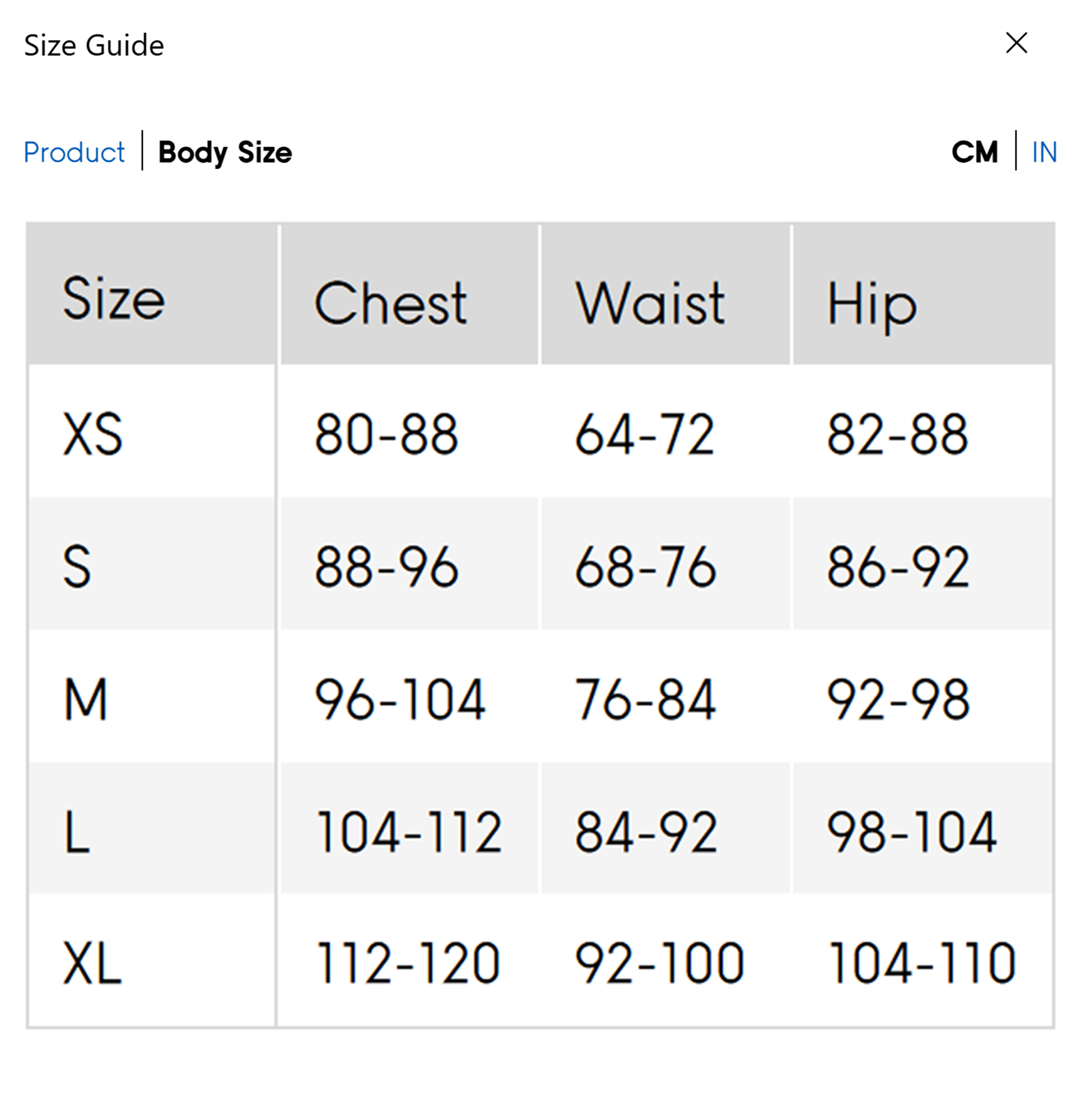Select the XL size row label
This screenshot has width=1086, height=1120.
pyautogui.click(x=92, y=964)
